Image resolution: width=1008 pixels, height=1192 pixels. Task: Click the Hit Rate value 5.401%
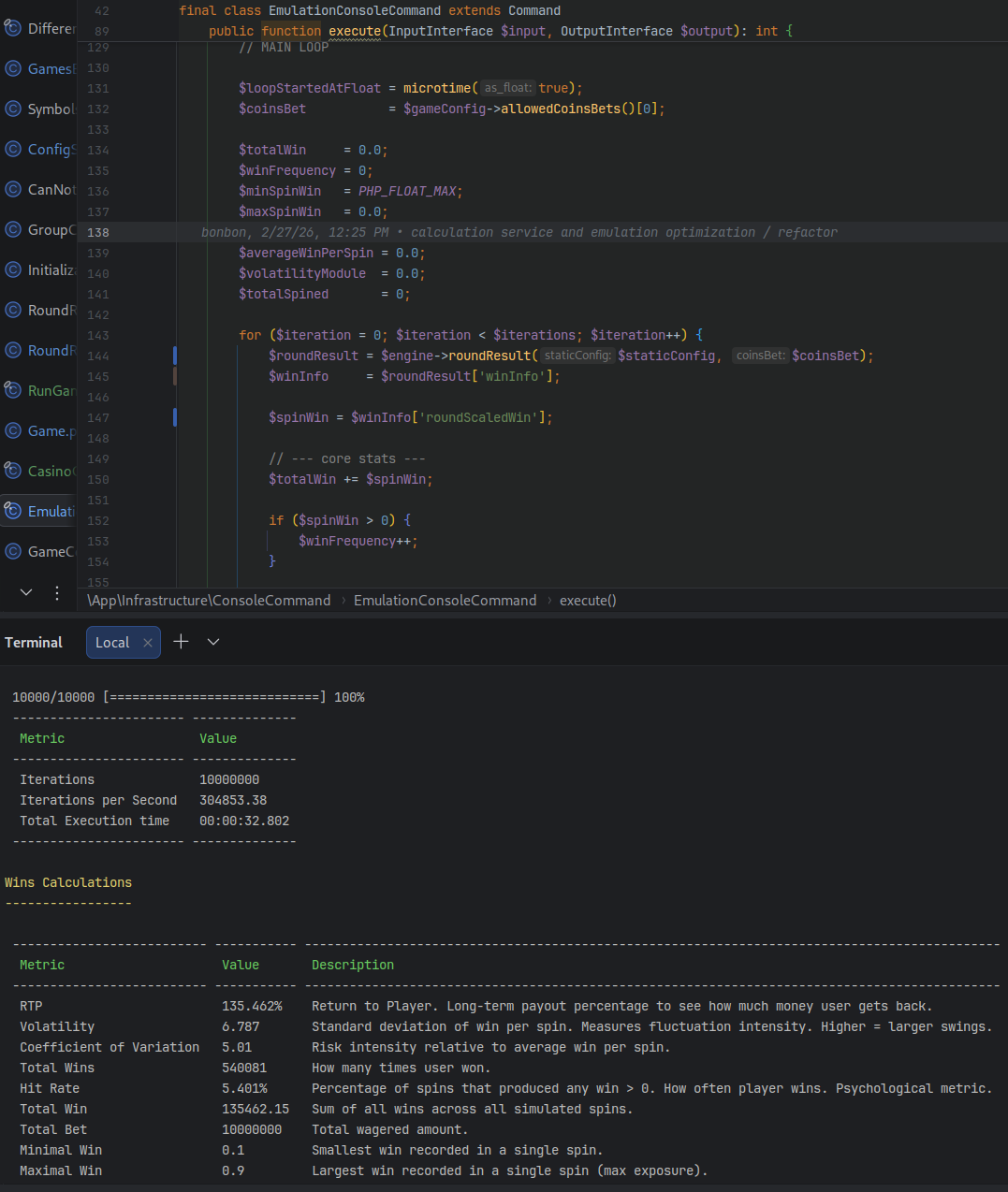[x=244, y=1088]
